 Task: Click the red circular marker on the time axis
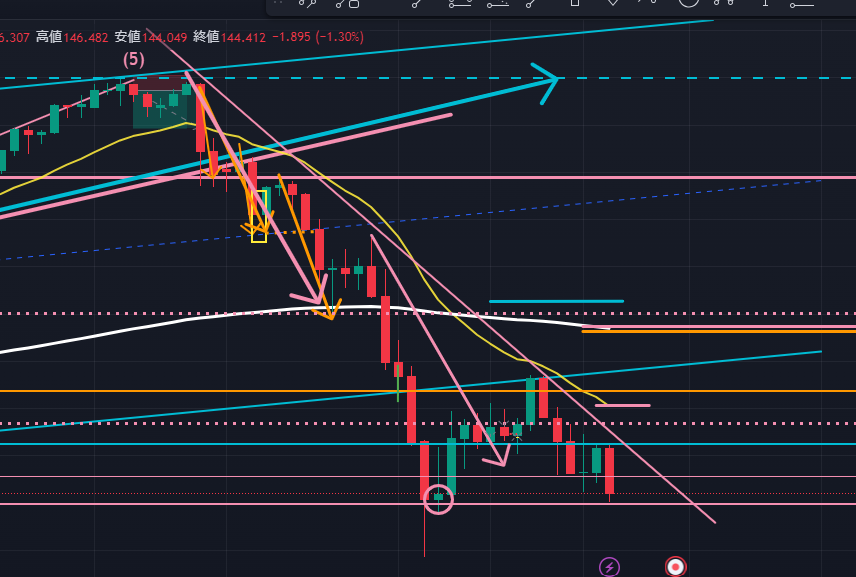(x=675, y=567)
